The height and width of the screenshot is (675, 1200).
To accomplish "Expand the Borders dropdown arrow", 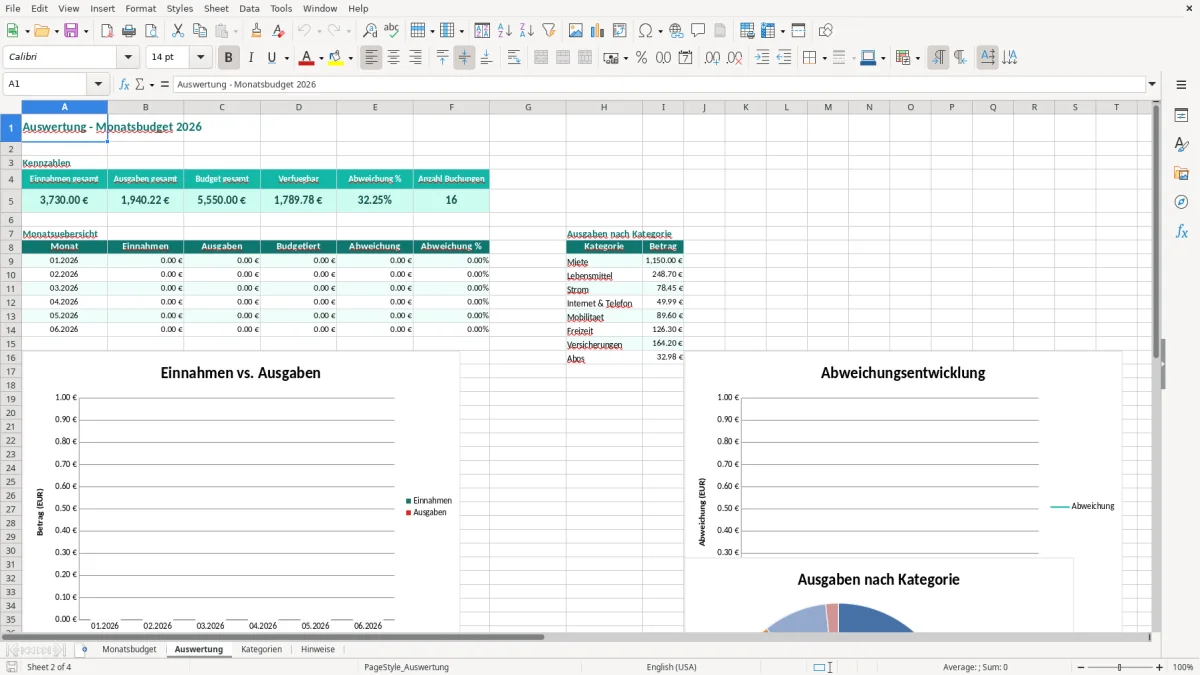I will (x=823, y=58).
